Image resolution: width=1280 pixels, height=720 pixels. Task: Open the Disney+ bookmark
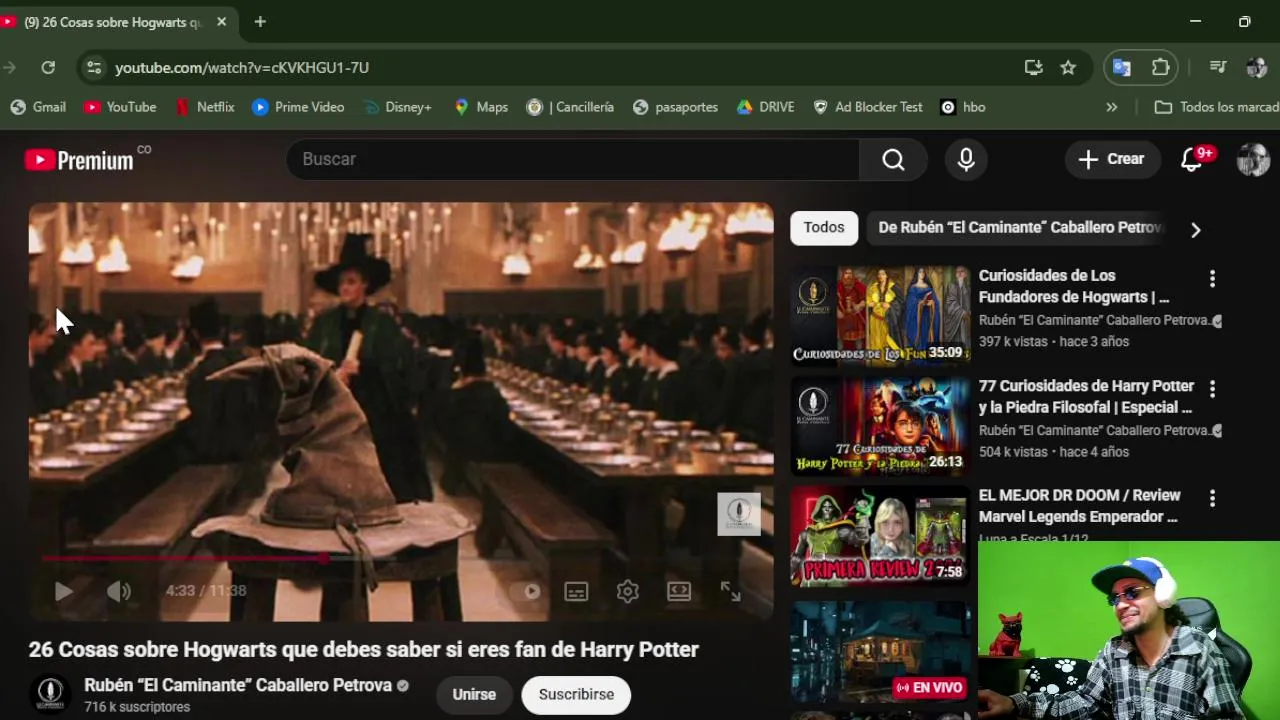(397, 107)
